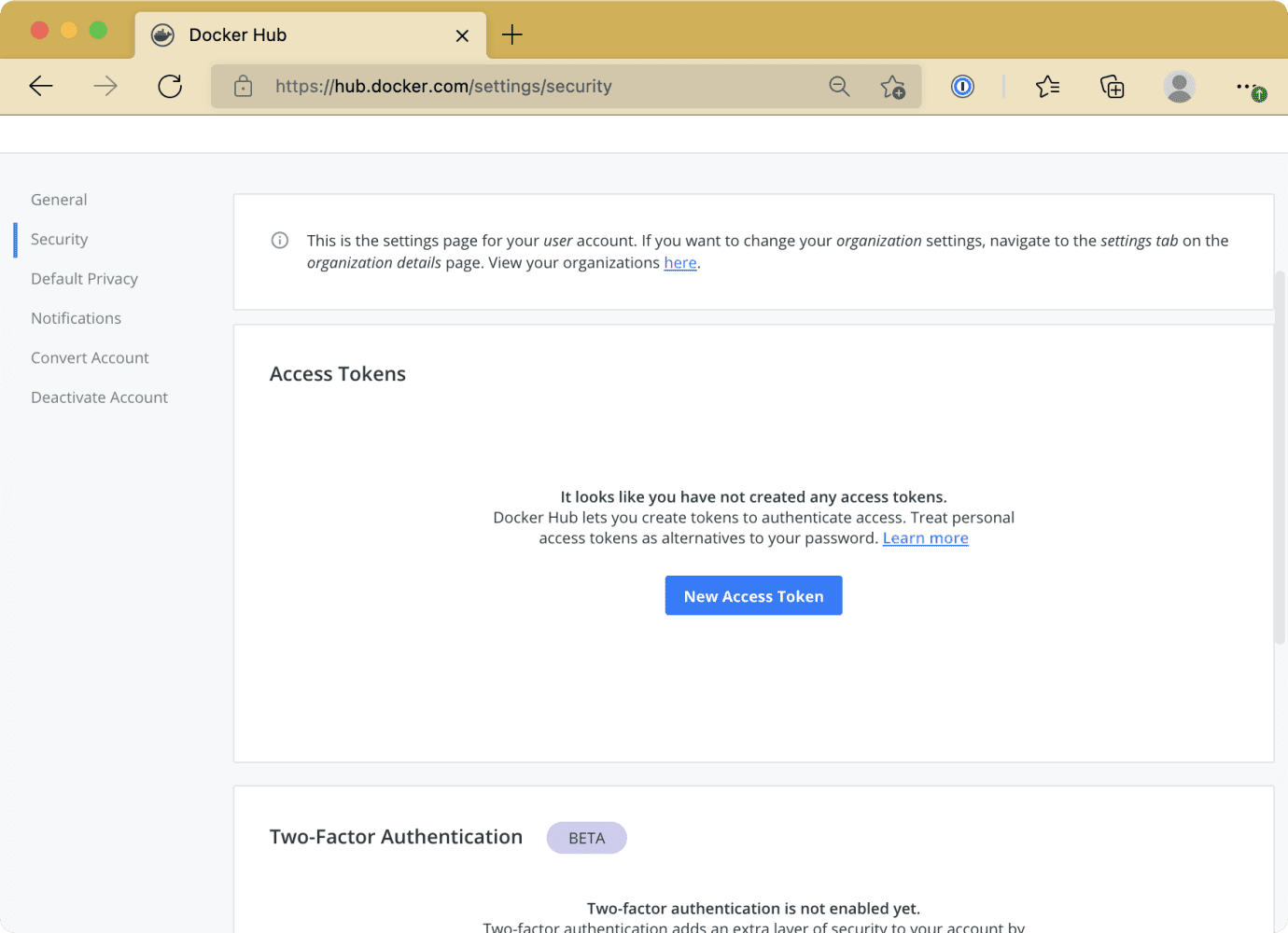Click the 'here' organizations link
This screenshot has height=933, width=1288.
[680, 263]
